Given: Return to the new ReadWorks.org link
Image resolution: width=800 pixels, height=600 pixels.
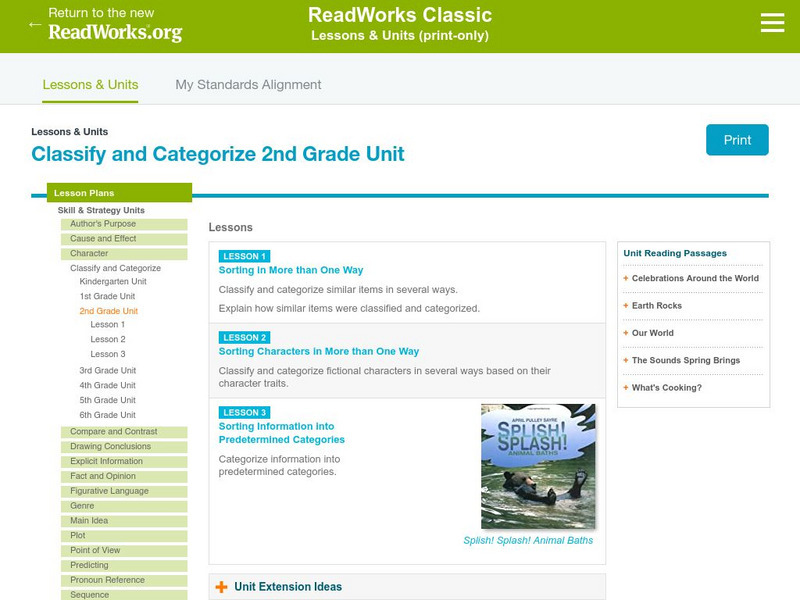Looking at the screenshot, I should (x=115, y=24).
